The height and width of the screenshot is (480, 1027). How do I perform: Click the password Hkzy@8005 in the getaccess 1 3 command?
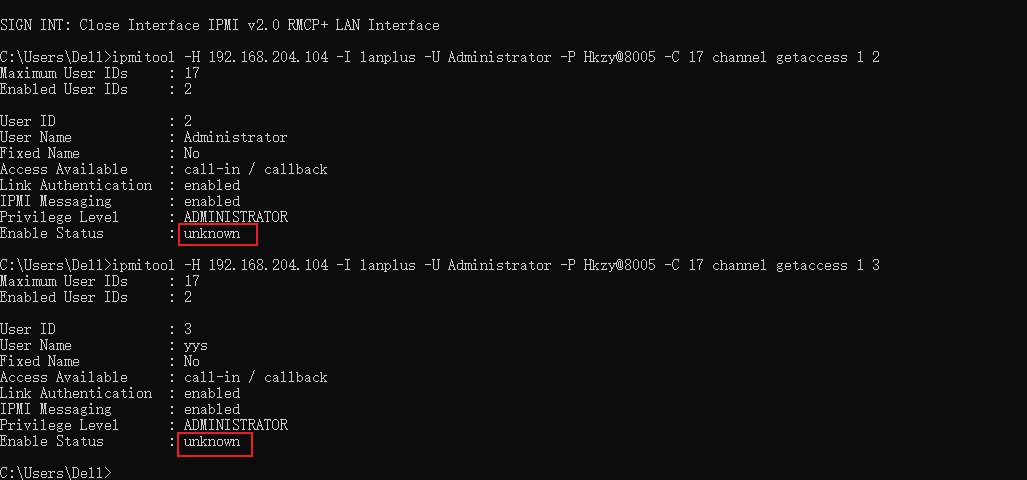[619, 265]
